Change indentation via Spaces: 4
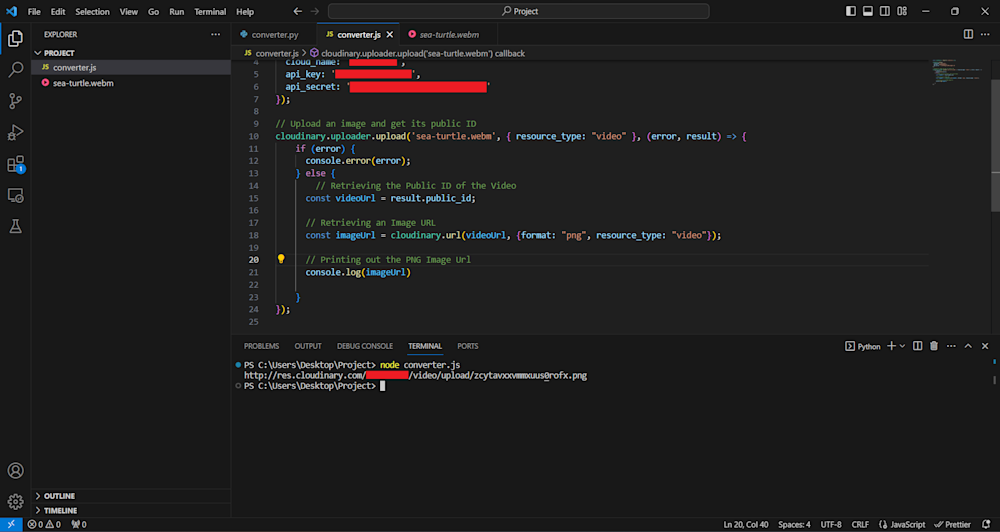1000x532 pixels. [x=795, y=524]
